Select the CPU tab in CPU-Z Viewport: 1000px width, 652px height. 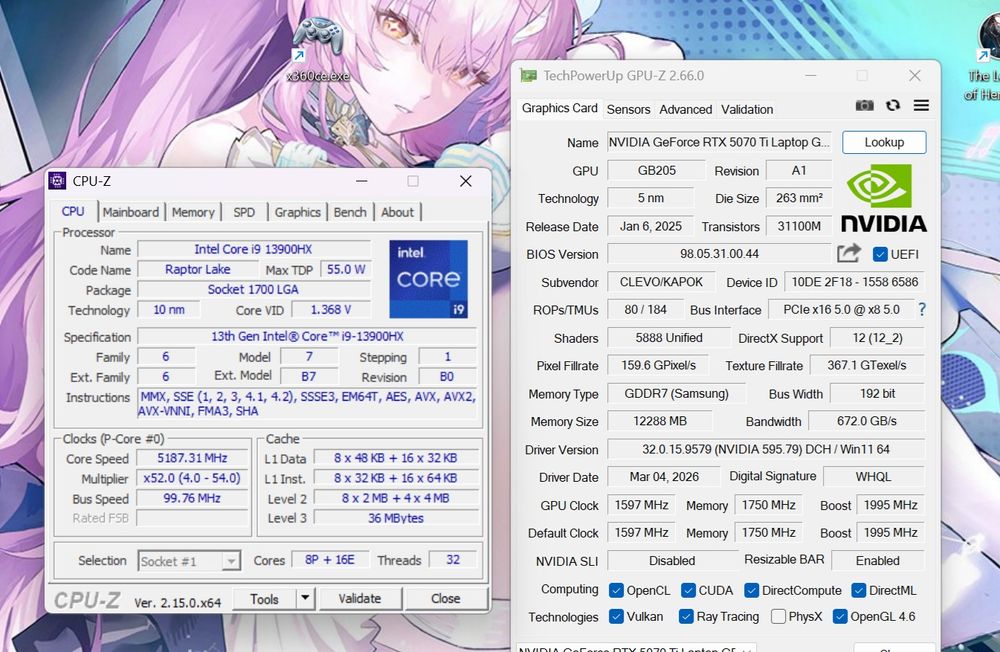(x=73, y=211)
